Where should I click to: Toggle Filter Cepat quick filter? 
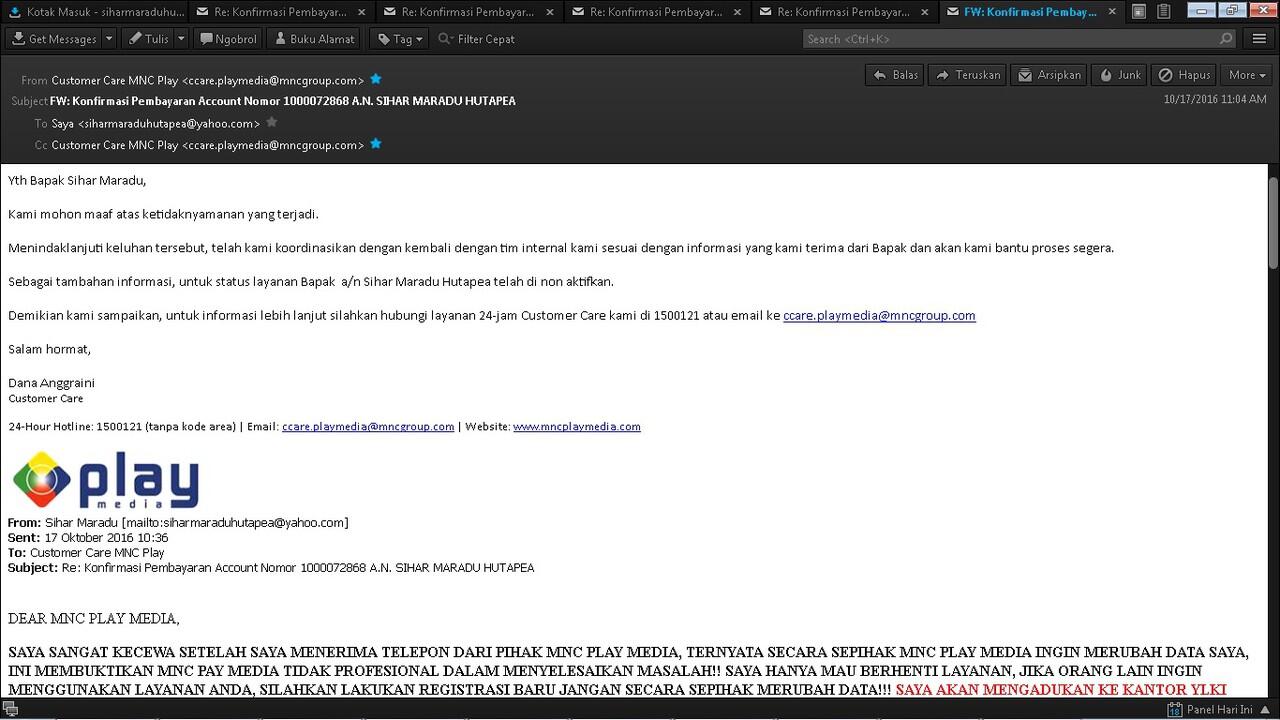(x=477, y=39)
